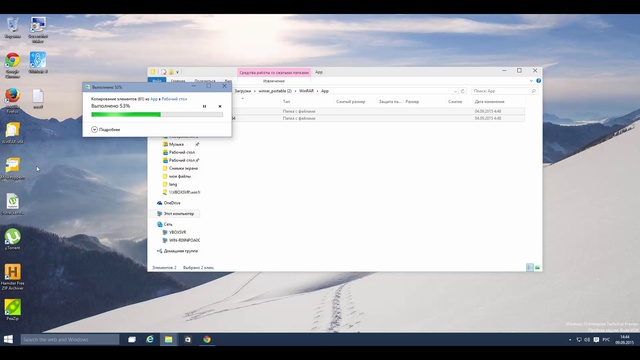
Task: Click the new folder icon in the quick access toolbar
Action: (171, 72)
